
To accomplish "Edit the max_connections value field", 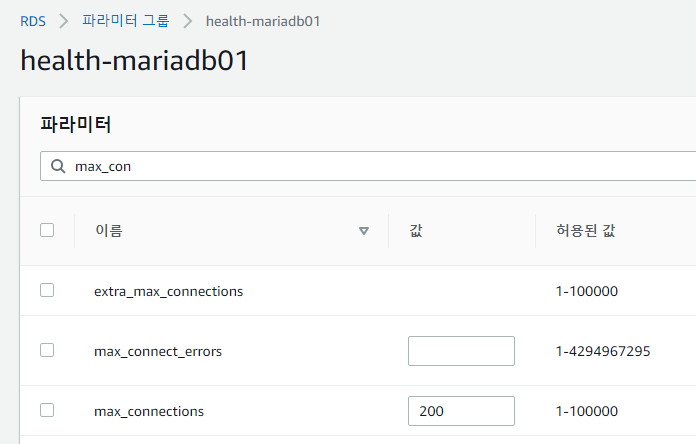I will click(461, 411).
